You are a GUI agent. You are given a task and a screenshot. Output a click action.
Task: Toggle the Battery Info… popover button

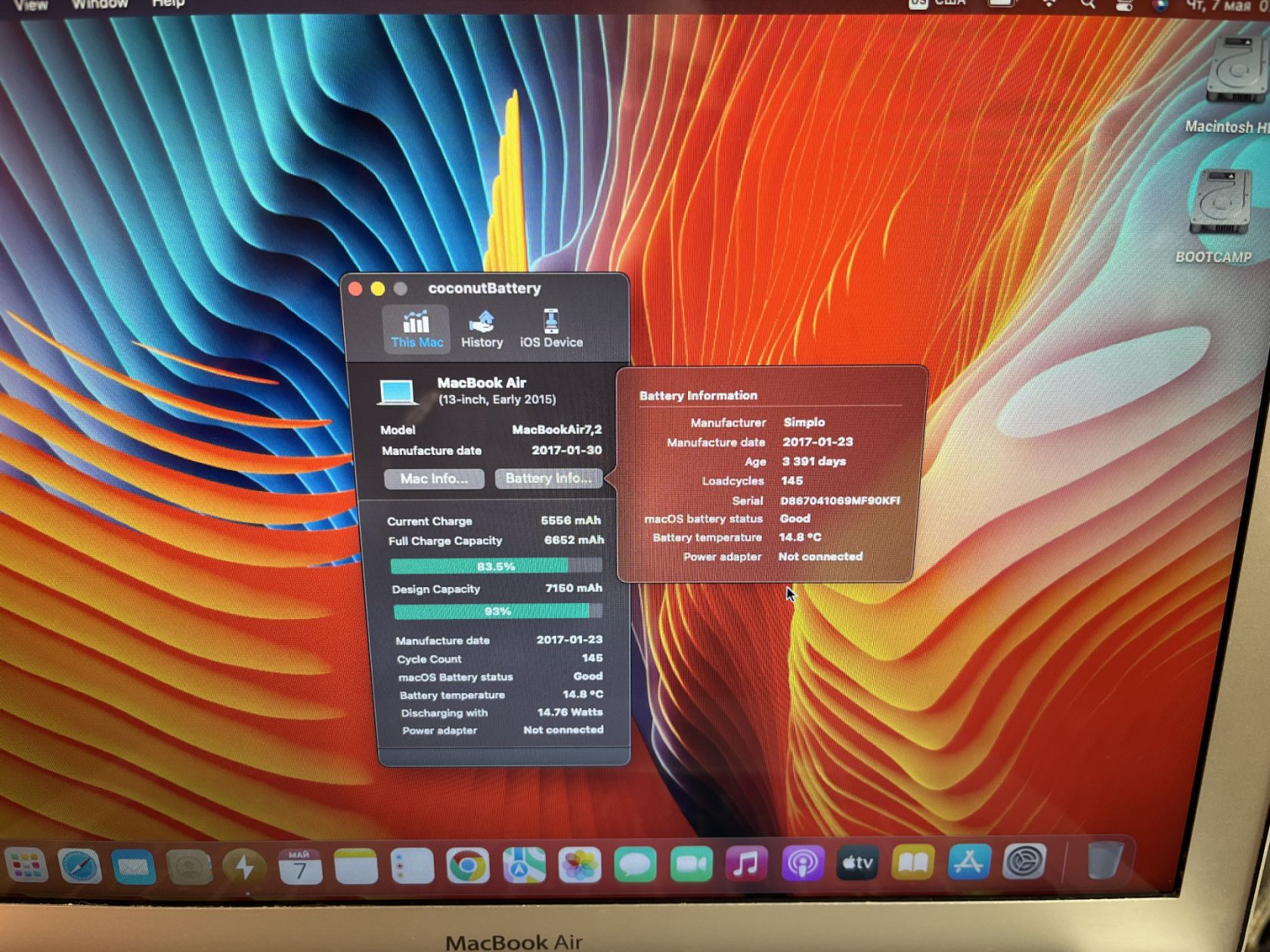tap(549, 478)
